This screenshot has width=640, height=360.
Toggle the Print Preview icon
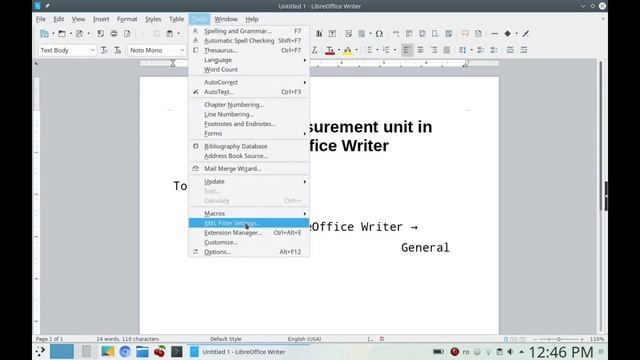point(127,34)
